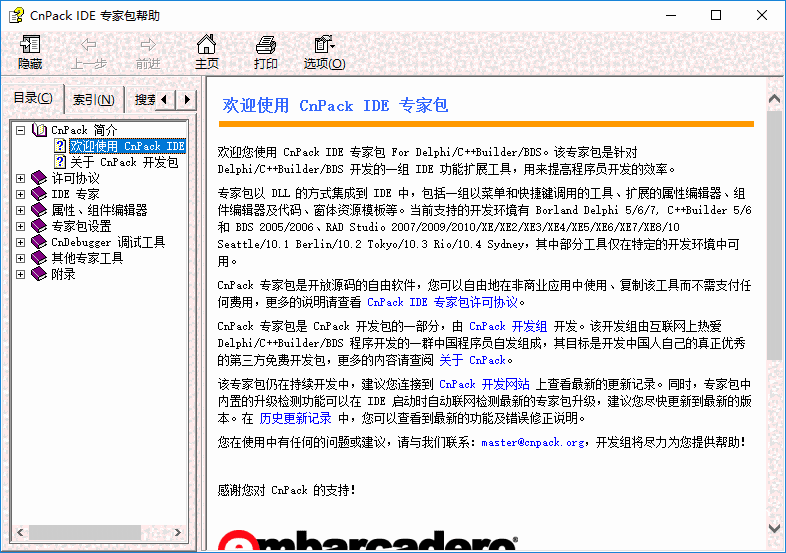Visit the CnPack 开发网站 link

coord(484,384)
